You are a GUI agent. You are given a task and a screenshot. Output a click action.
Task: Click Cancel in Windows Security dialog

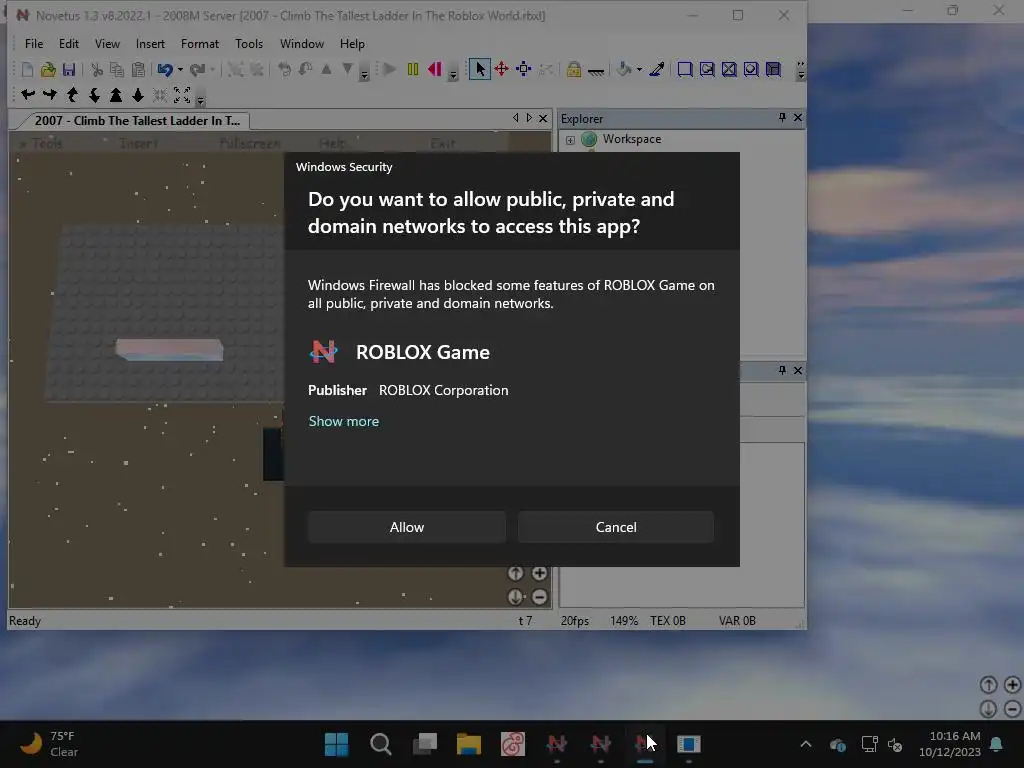(615, 527)
